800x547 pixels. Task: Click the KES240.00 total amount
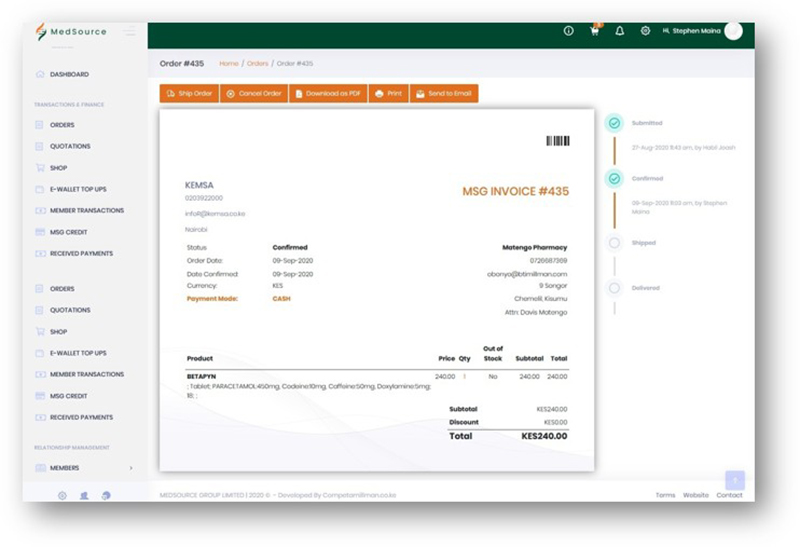(544, 436)
